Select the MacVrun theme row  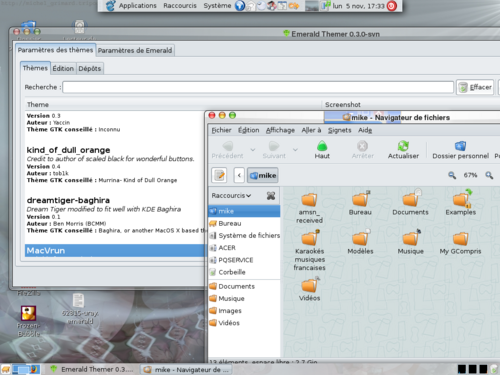[115, 251]
